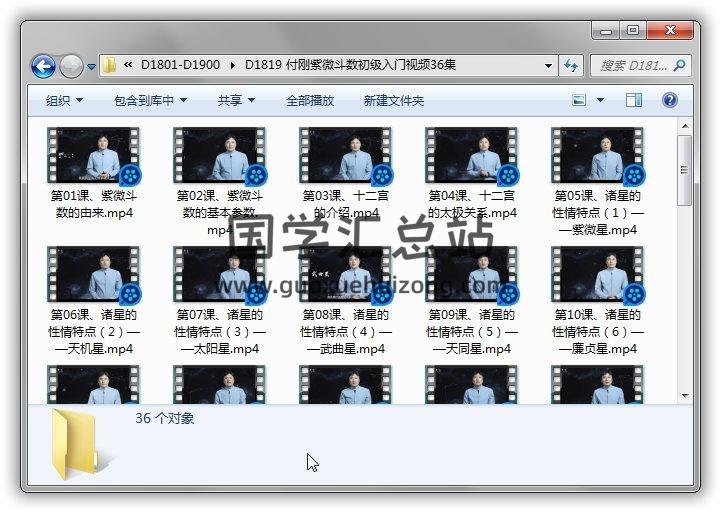
Task: Open the address bar history dropdown
Action: (x=548, y=66)
